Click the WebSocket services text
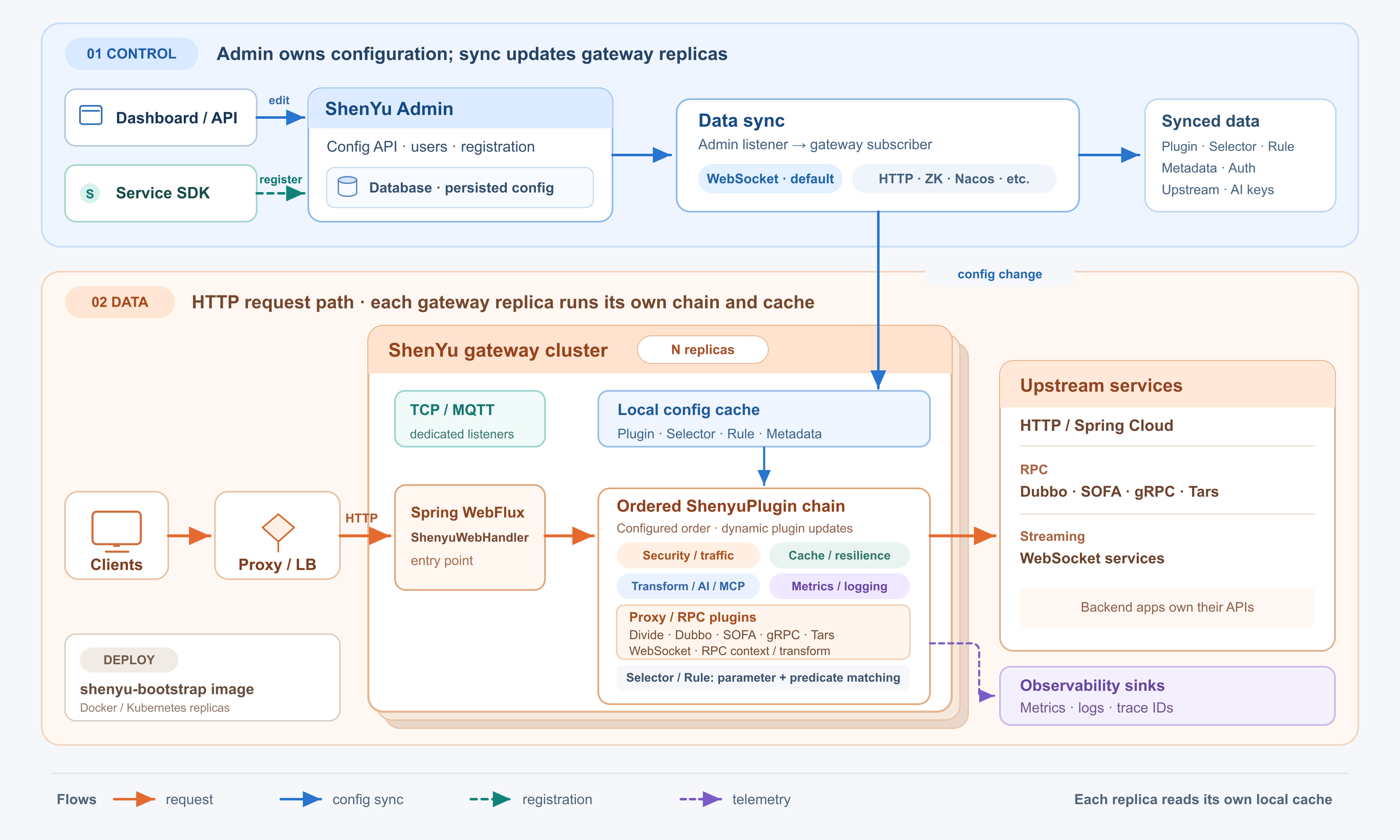 (1092, 558)
